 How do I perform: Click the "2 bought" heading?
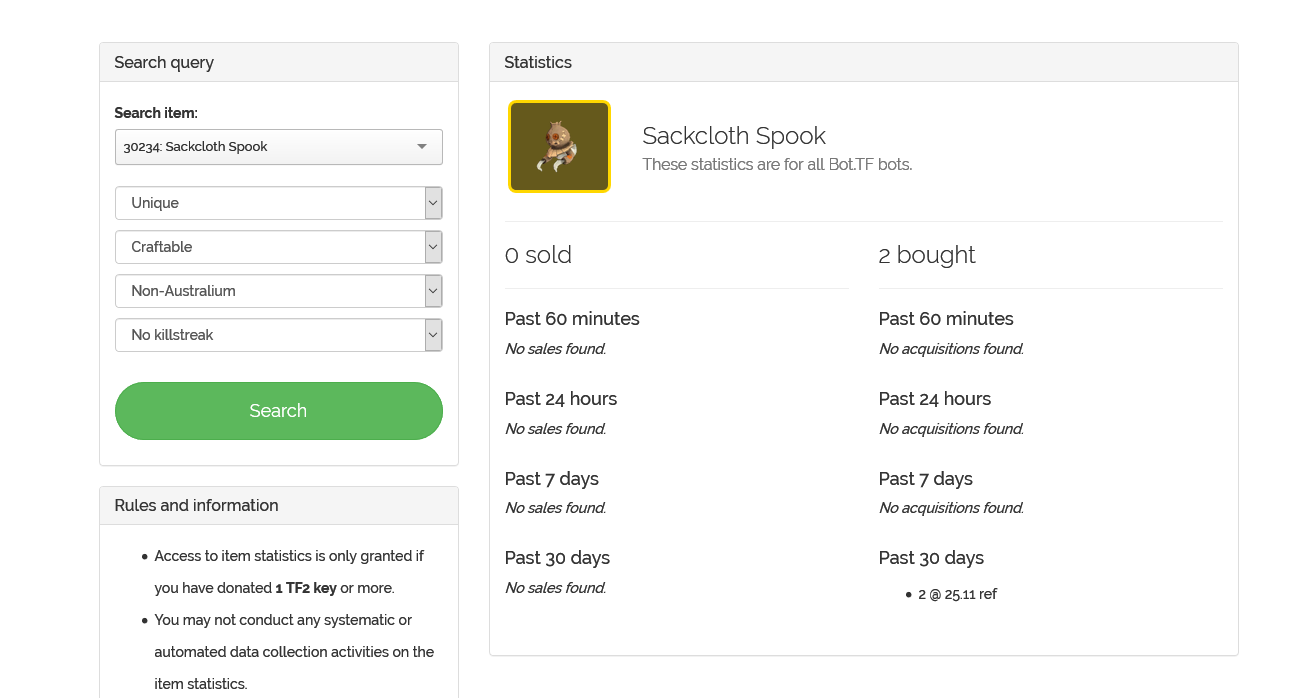[x=926, y=255]
